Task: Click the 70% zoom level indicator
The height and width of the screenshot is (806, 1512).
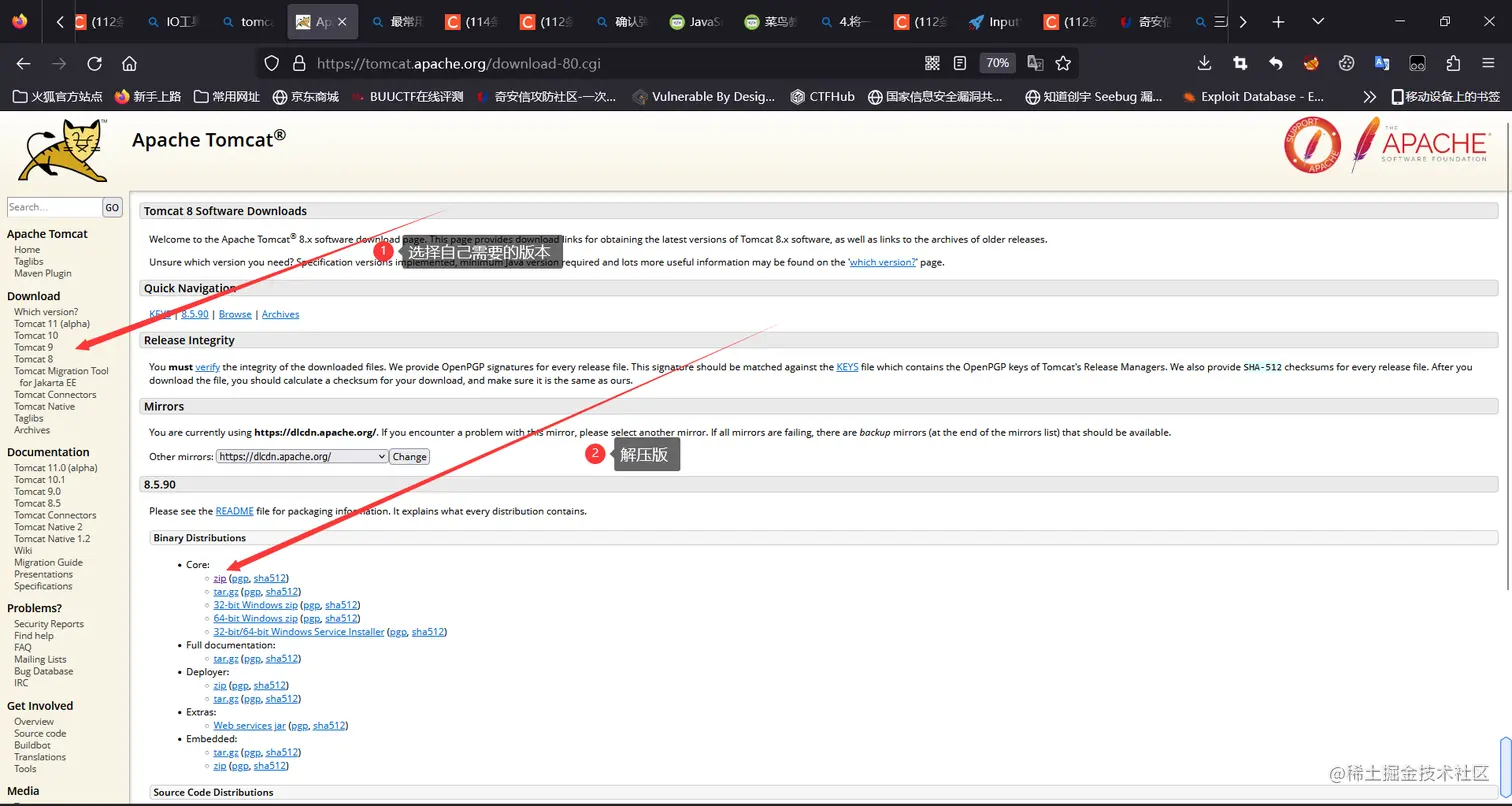Action: pyautogui.click(x=997, y=63)
